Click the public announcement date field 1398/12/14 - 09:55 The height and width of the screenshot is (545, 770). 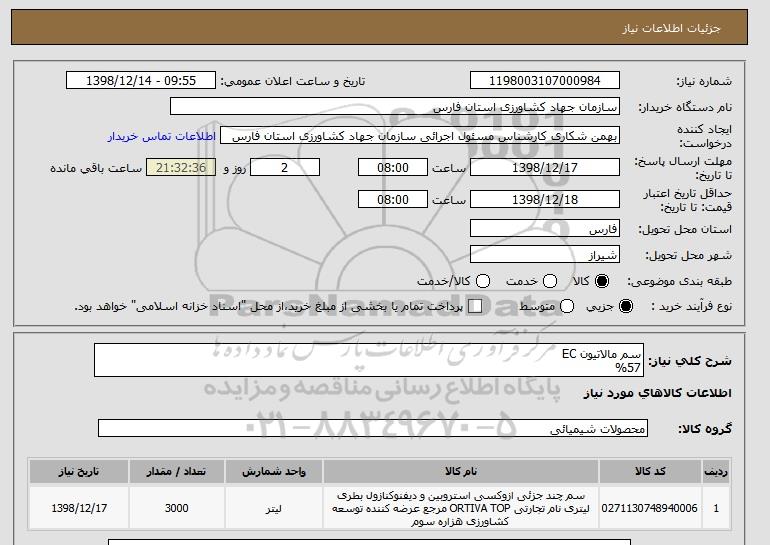tap(141, 81)
